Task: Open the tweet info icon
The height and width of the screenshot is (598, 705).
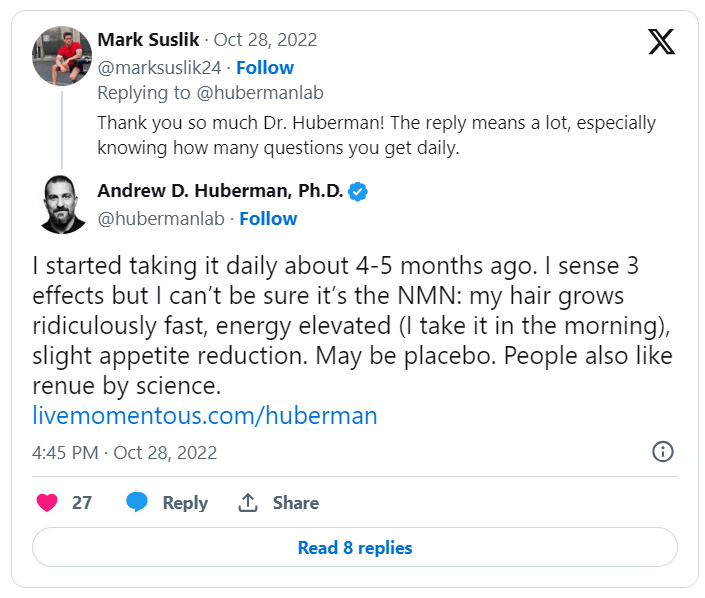Action: pos(662,452)
